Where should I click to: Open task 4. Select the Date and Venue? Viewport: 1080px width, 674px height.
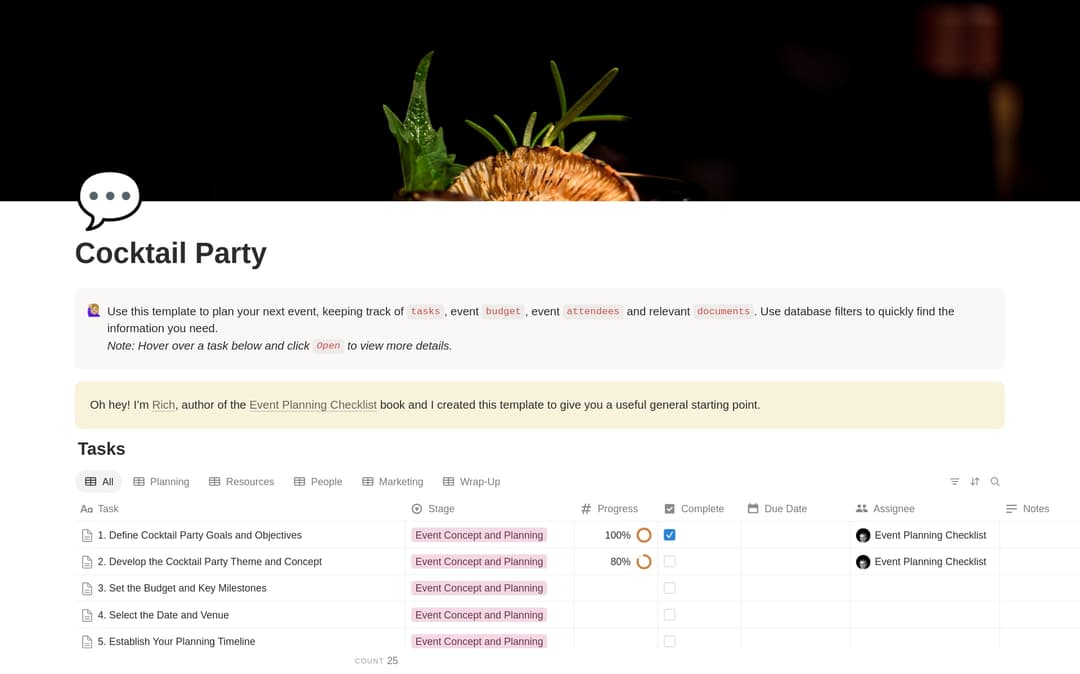[163, 615]
